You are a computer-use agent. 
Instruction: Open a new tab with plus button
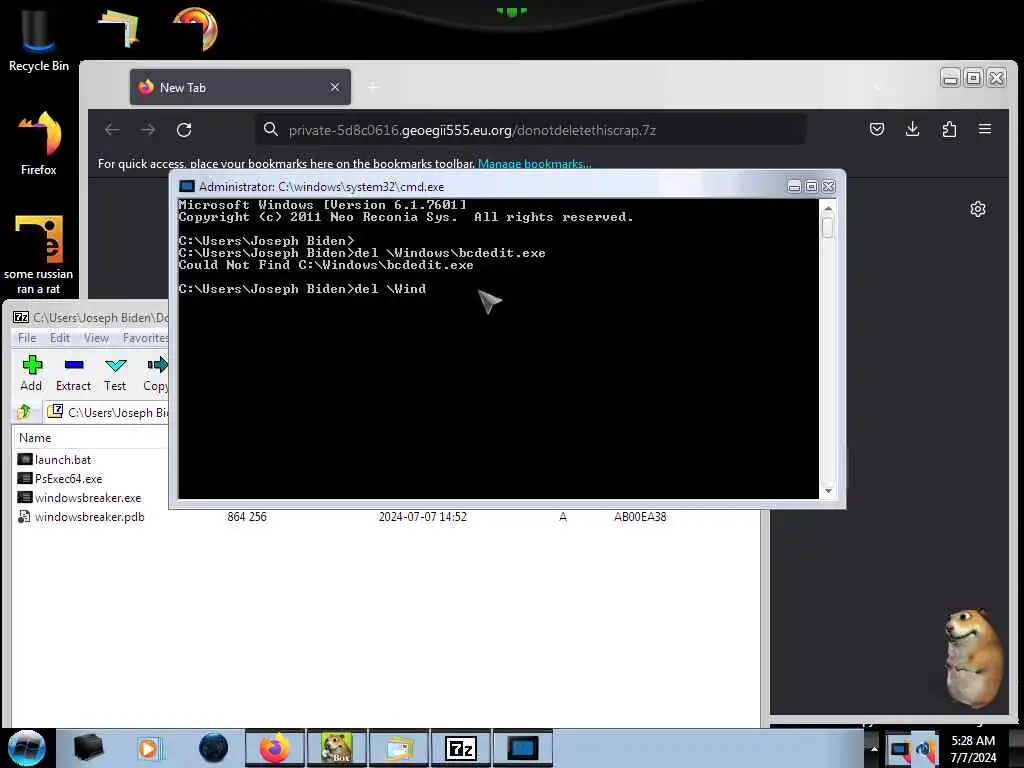374,87
